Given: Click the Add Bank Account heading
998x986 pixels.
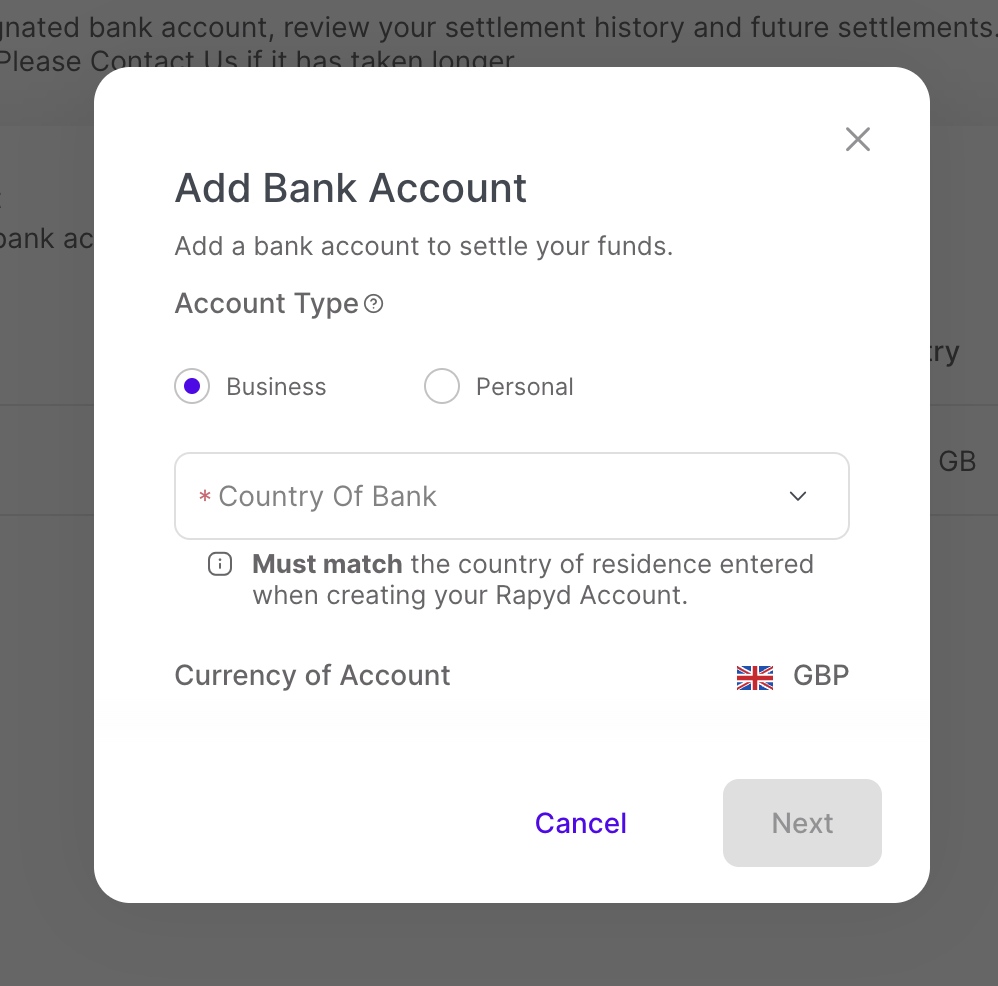Looking at the screenshot, I should 350,188.
